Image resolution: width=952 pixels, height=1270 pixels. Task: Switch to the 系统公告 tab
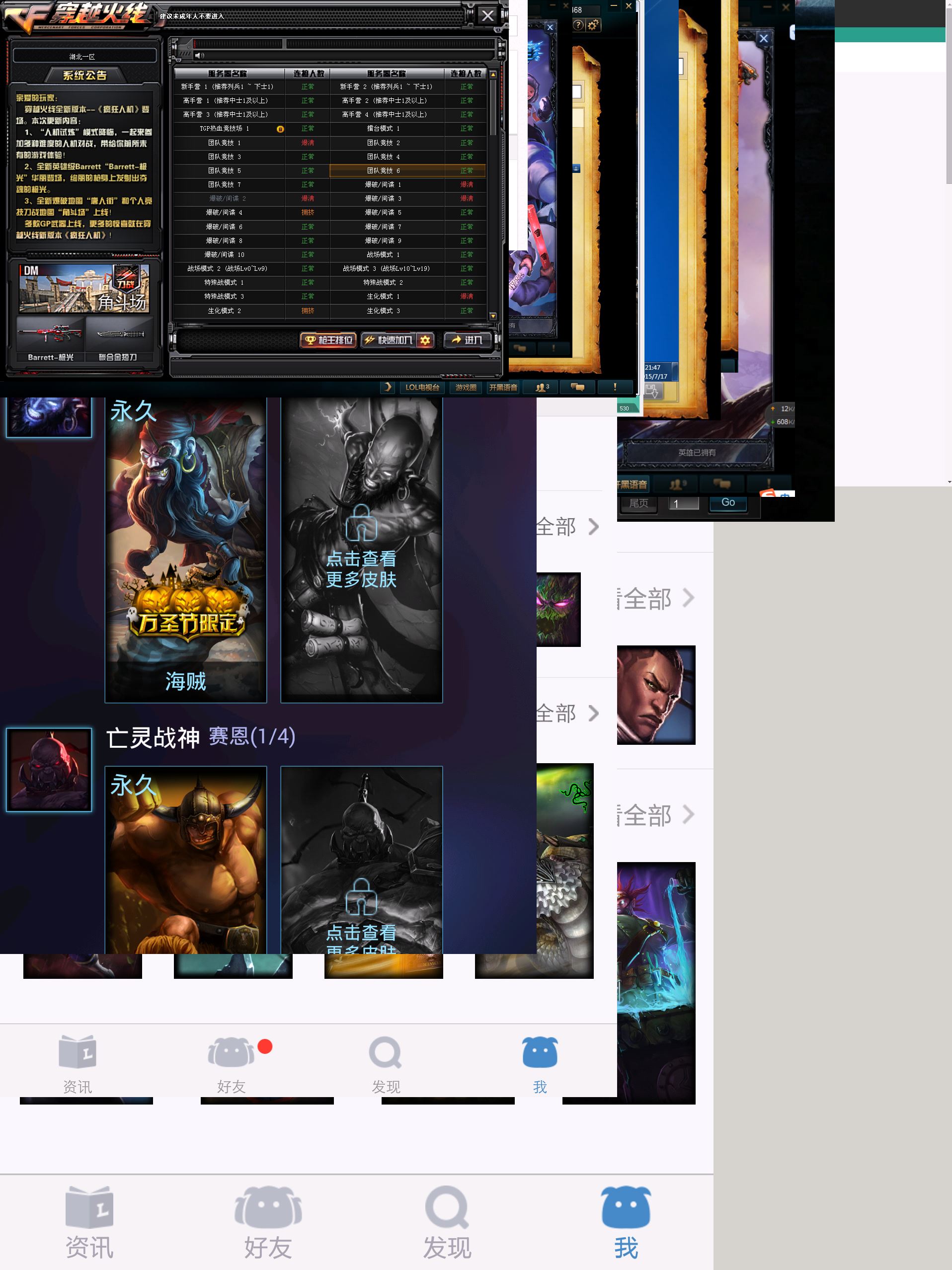84,75
